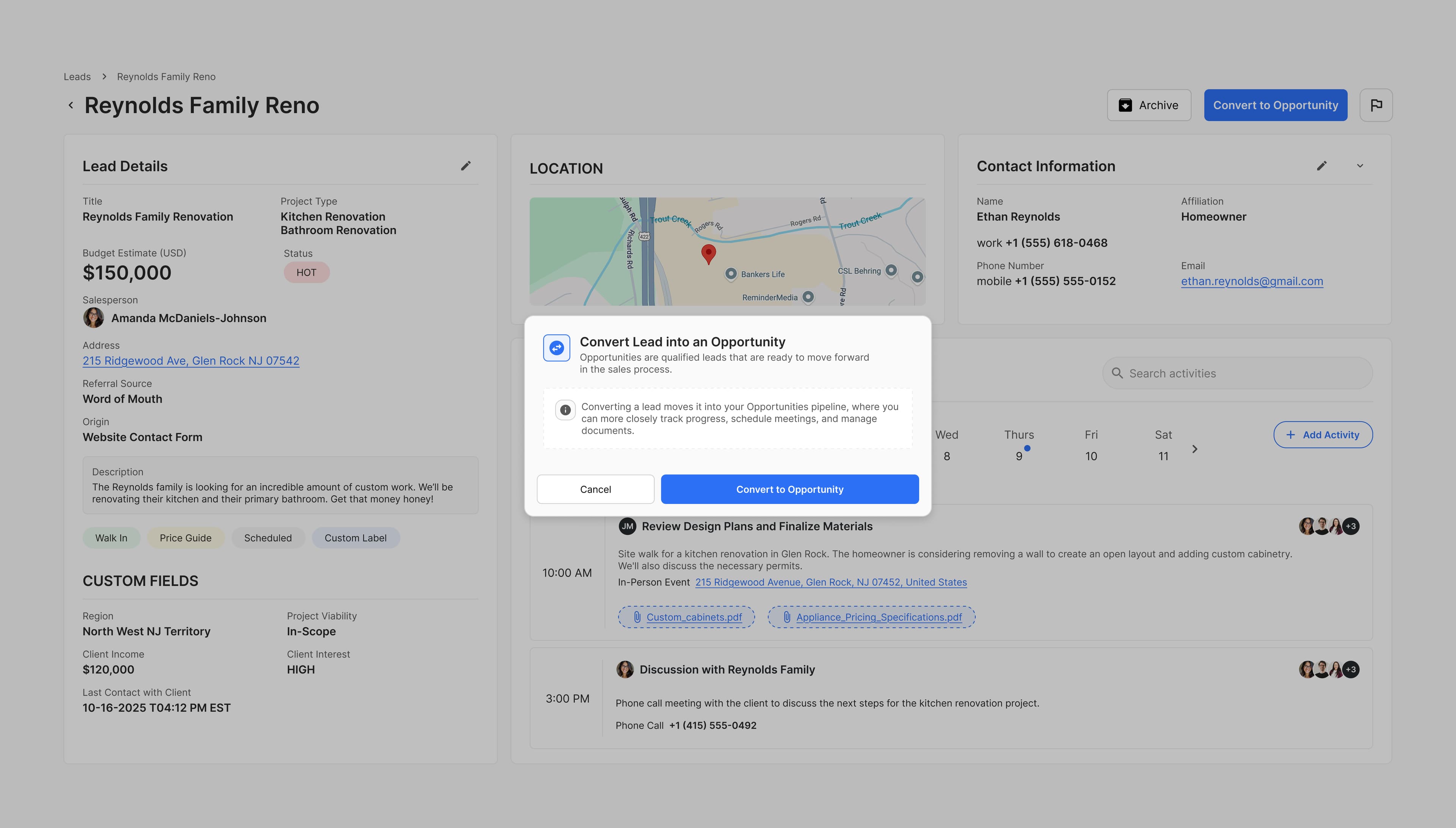This screenshot has width=1456, height=828.
Task: Edit Contact Information with the pencil icon
Action: pyautogui.click(x=1322, y=166)
